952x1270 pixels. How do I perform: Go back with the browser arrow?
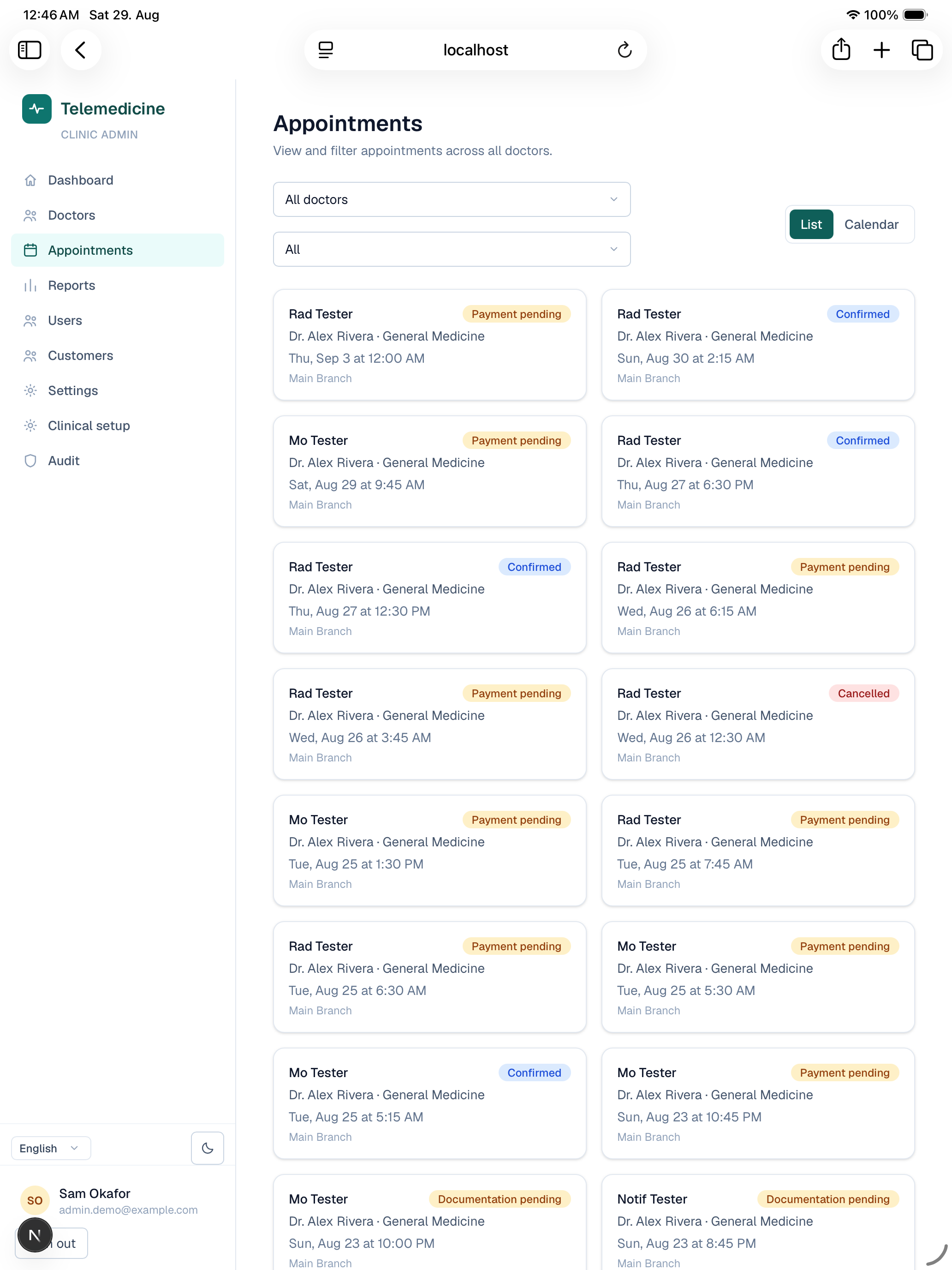pos(81,50)
